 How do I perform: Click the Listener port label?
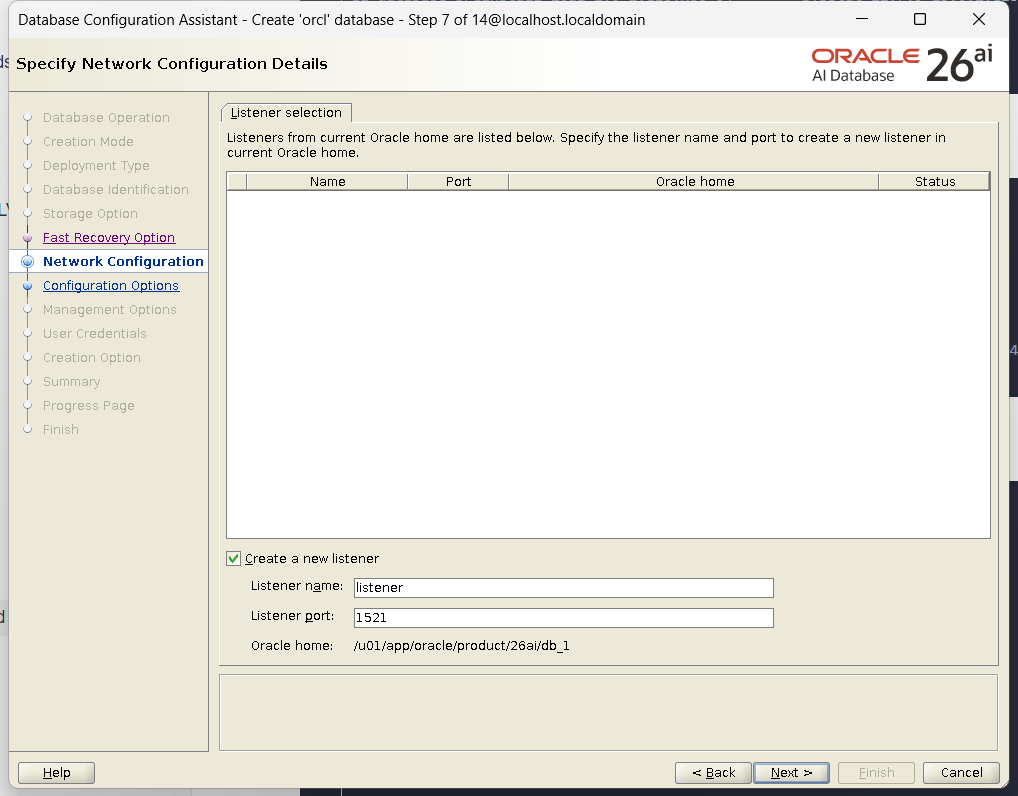pyautogui.click(x=292, y=616)
